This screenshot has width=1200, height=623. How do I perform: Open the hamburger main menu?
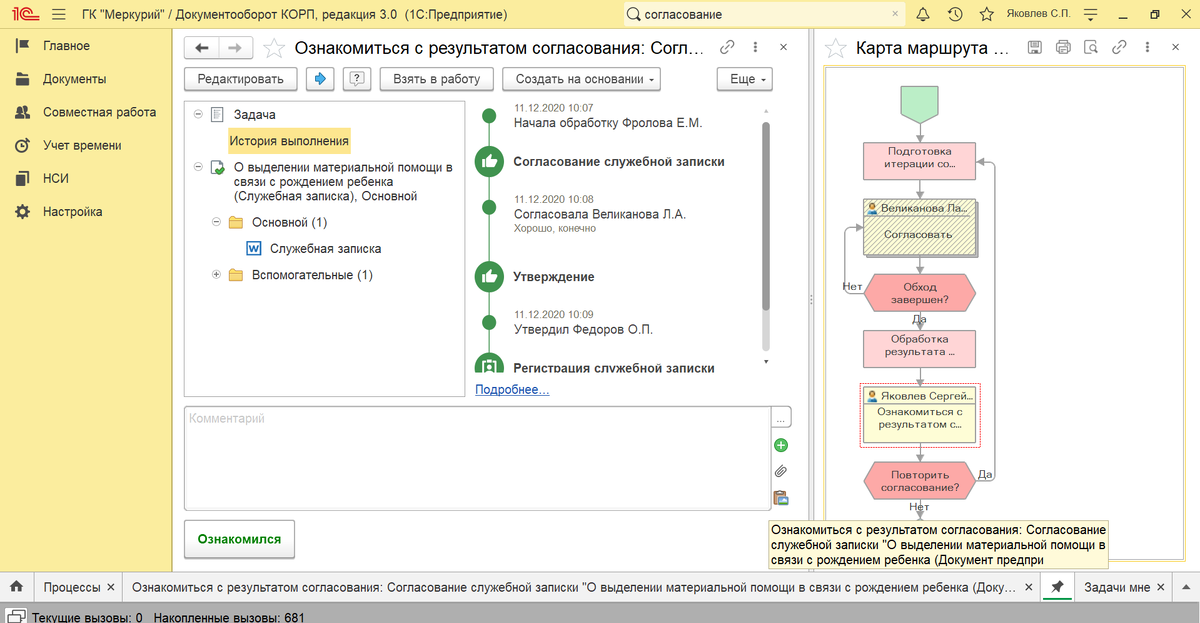tap(58, 15)
